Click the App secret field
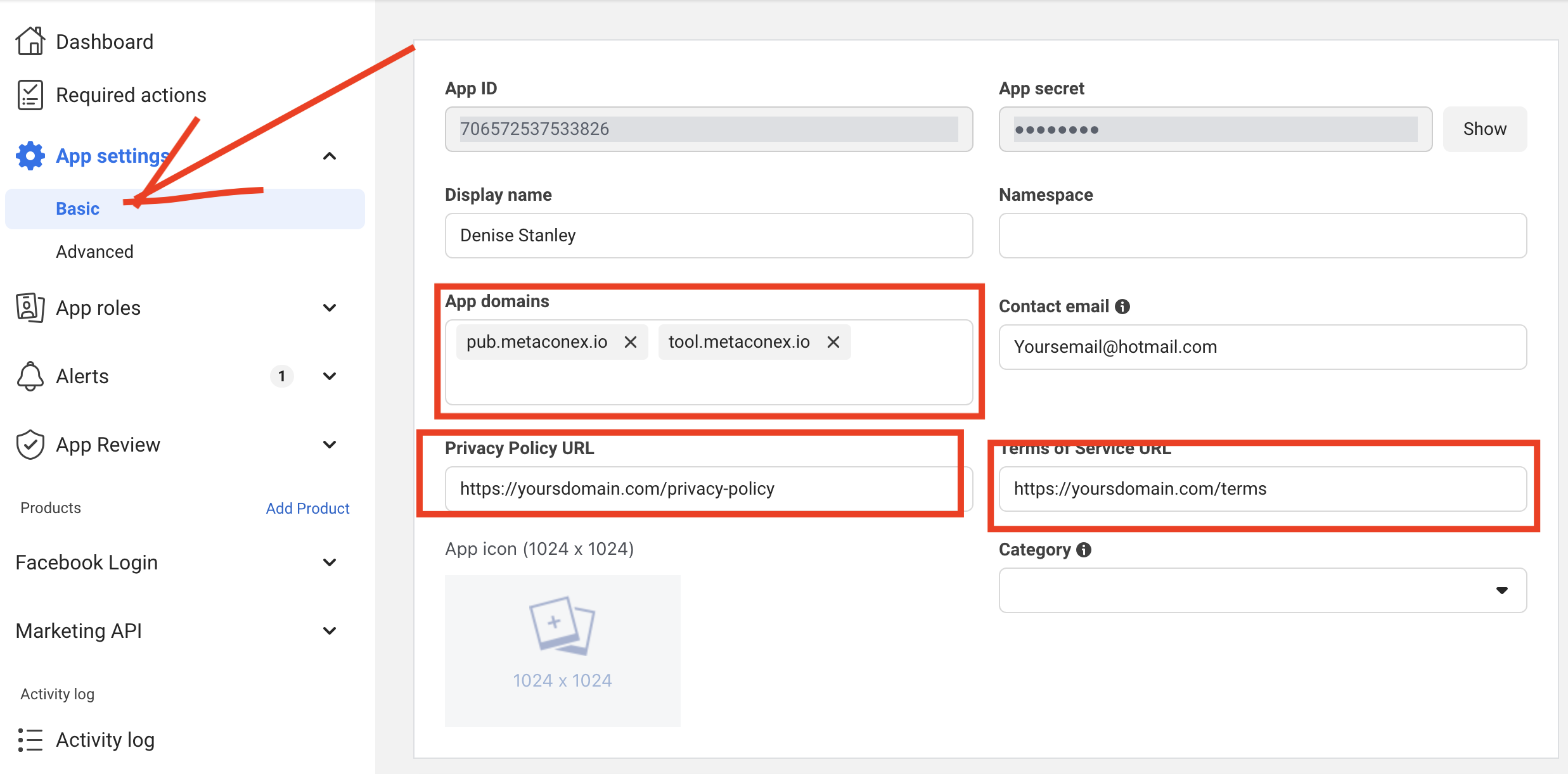This screenshot has width=1568, height=774. (x=1216, y=129)
